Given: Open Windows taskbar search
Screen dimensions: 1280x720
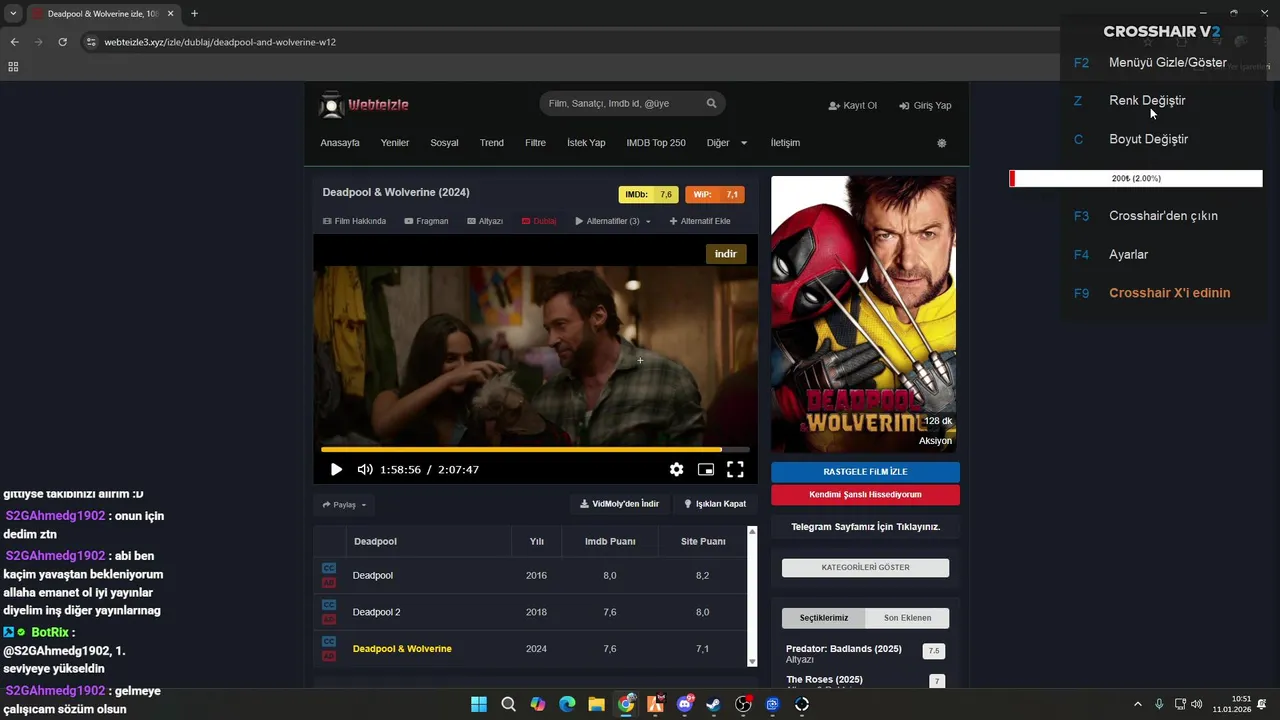Looking at the screenshot, I should click(508, 704).
